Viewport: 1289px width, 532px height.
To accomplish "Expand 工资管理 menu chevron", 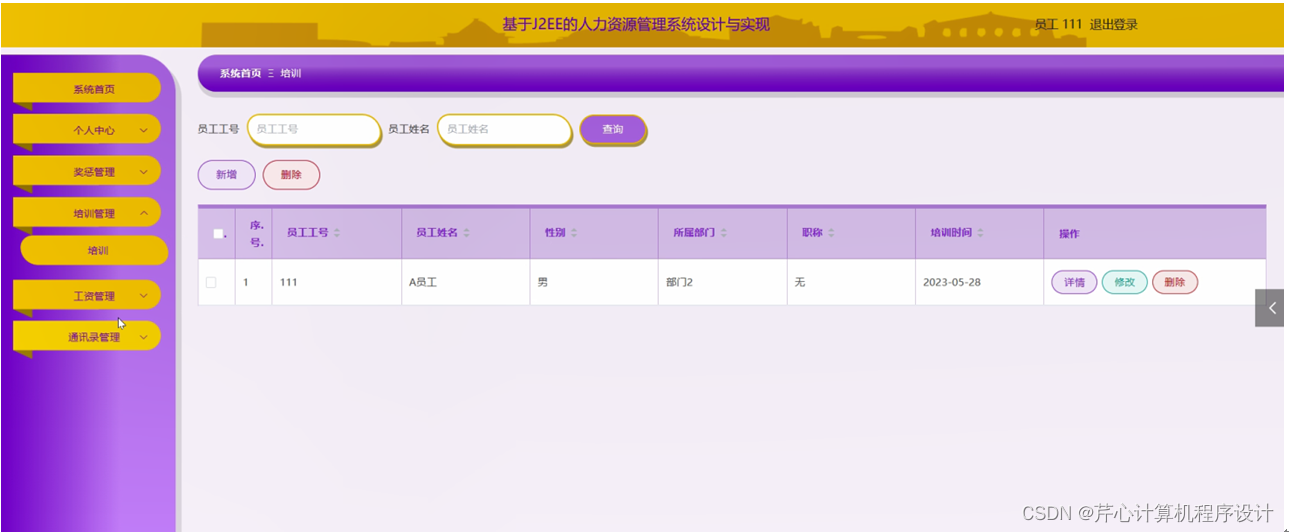I will click(x=143, y=296).
